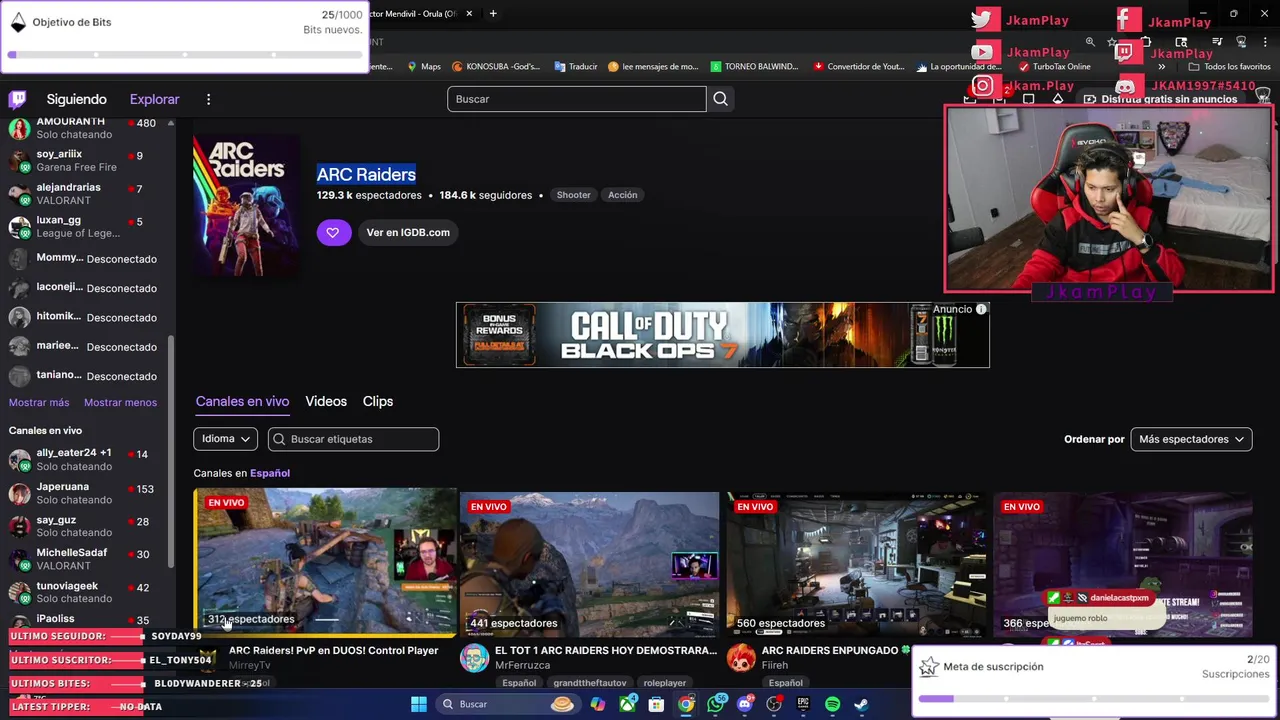Open the 441 espectadores stream thumbnail
This screenshot has width=1280, height=720.
[589, 563]
